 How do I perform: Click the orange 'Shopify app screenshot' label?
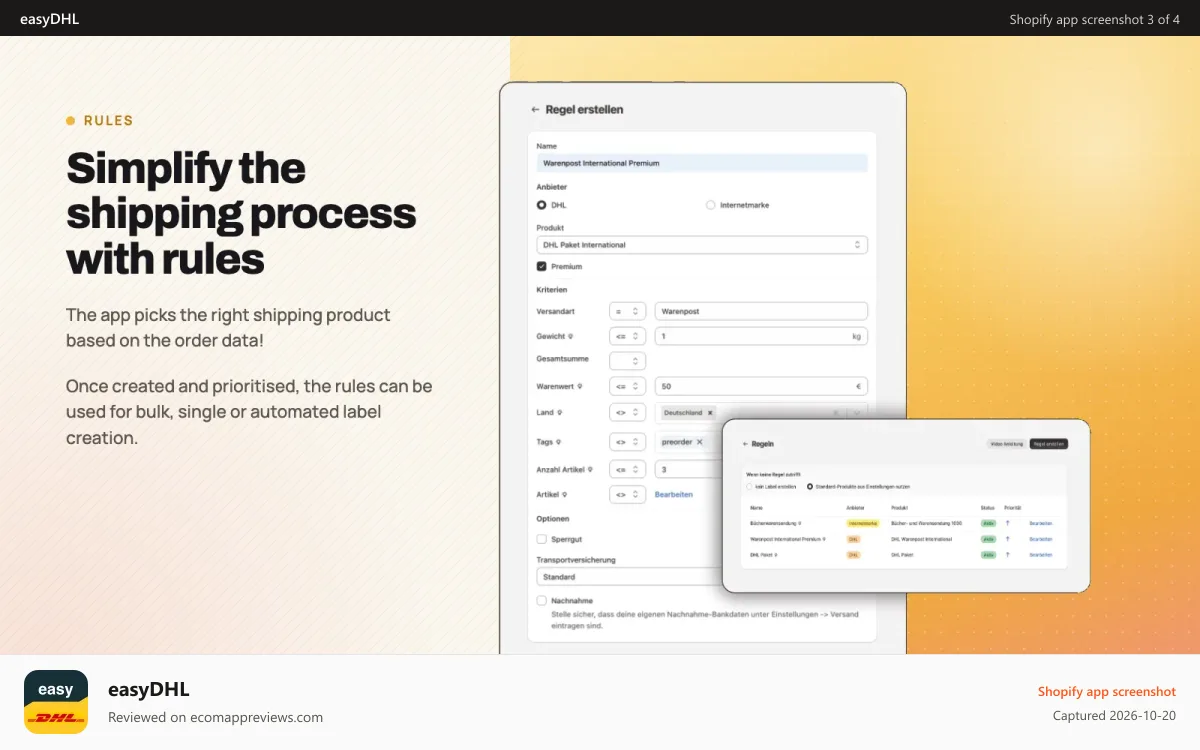point(1106,691)
